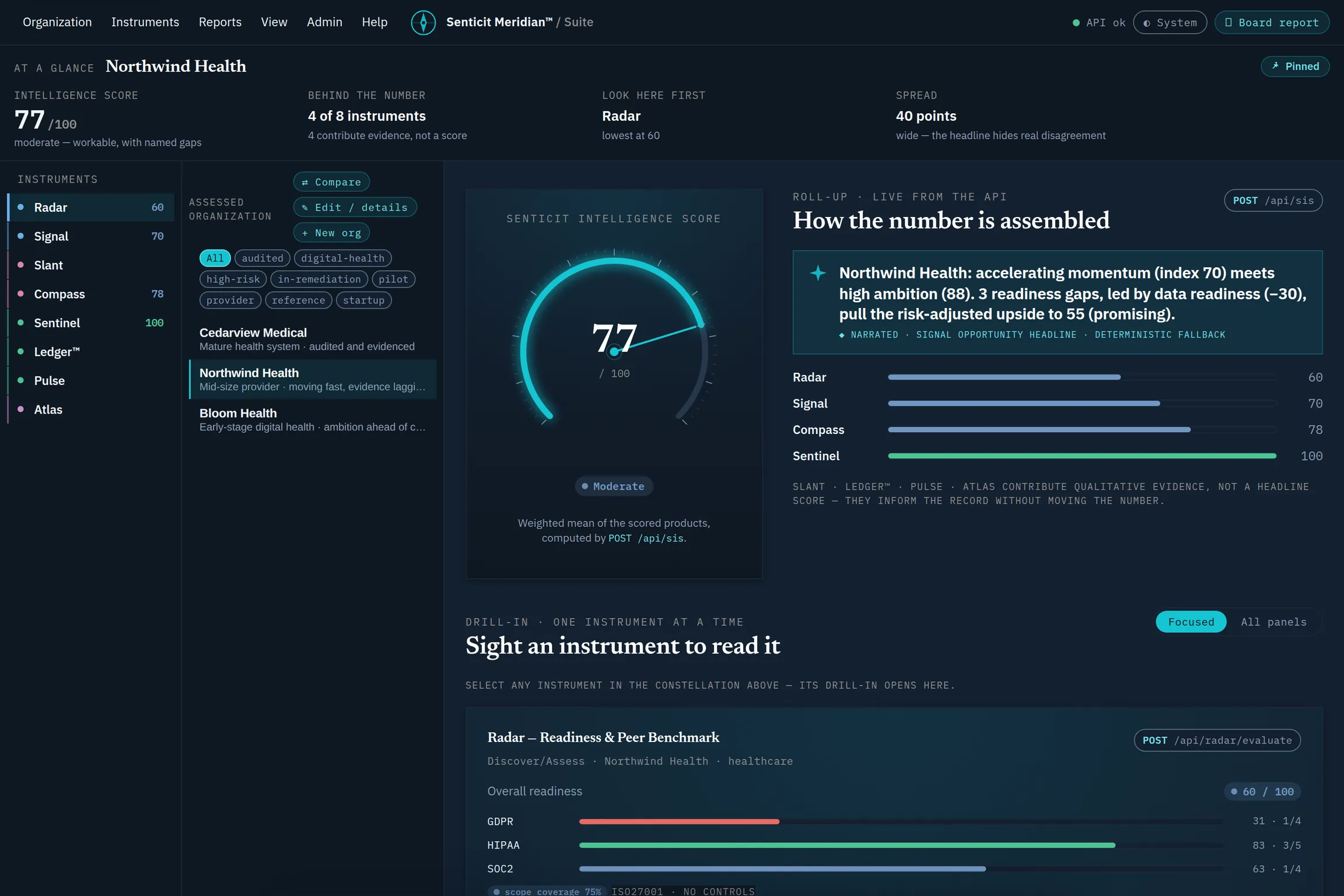This screenshot has width=1344, height=896.
Task: Click the POST /api/sis badge by the roll-up heading
Action: 1273,201
